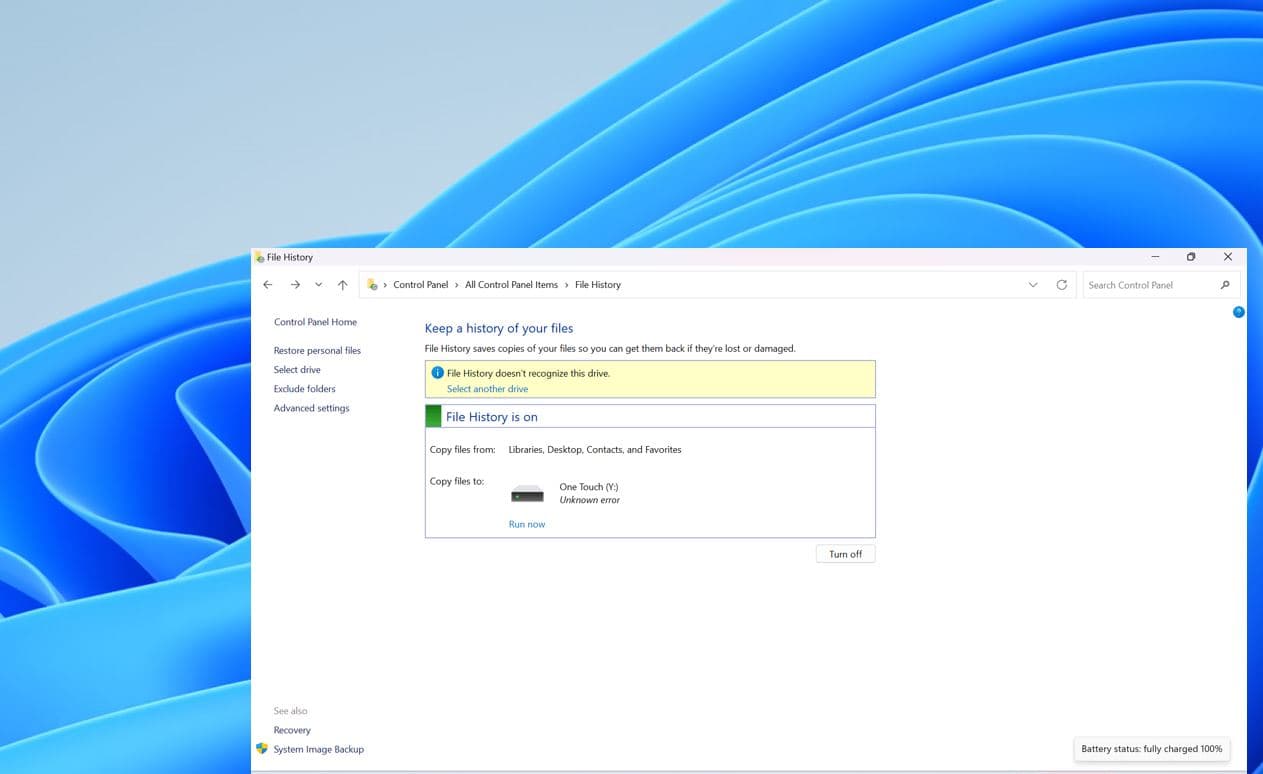Viewport: 1263px width, 774px height.
Task: Open Restore personal files
Action: (x=317, y=350)
